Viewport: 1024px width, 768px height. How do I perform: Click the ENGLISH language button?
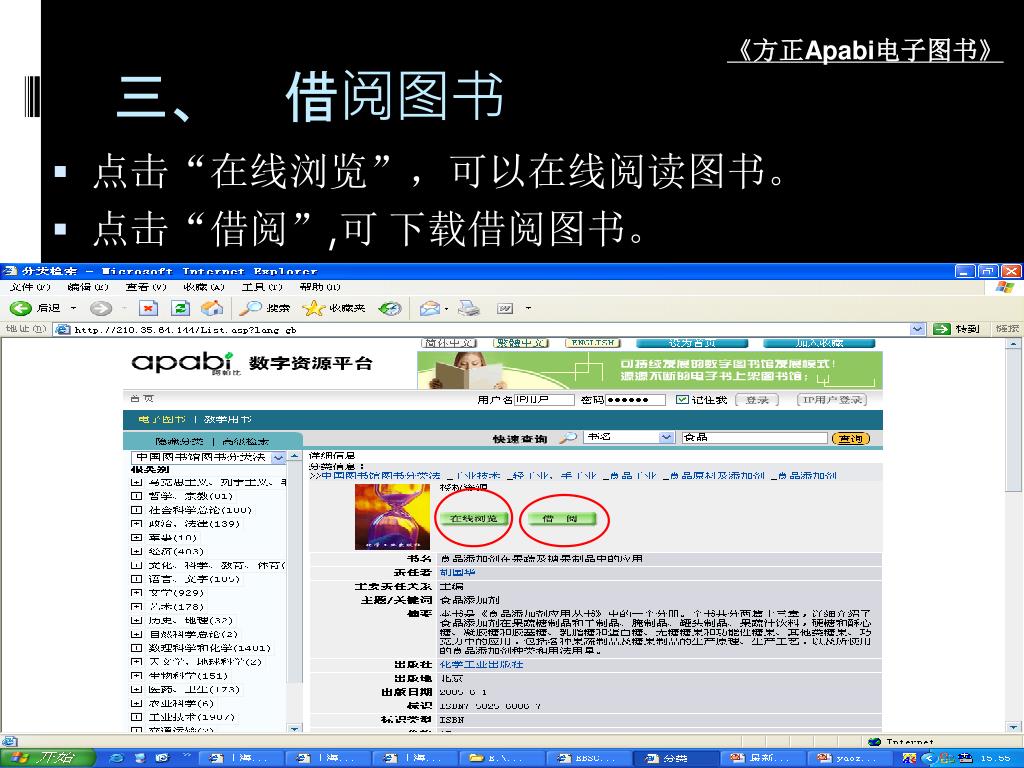pos(592,343)
